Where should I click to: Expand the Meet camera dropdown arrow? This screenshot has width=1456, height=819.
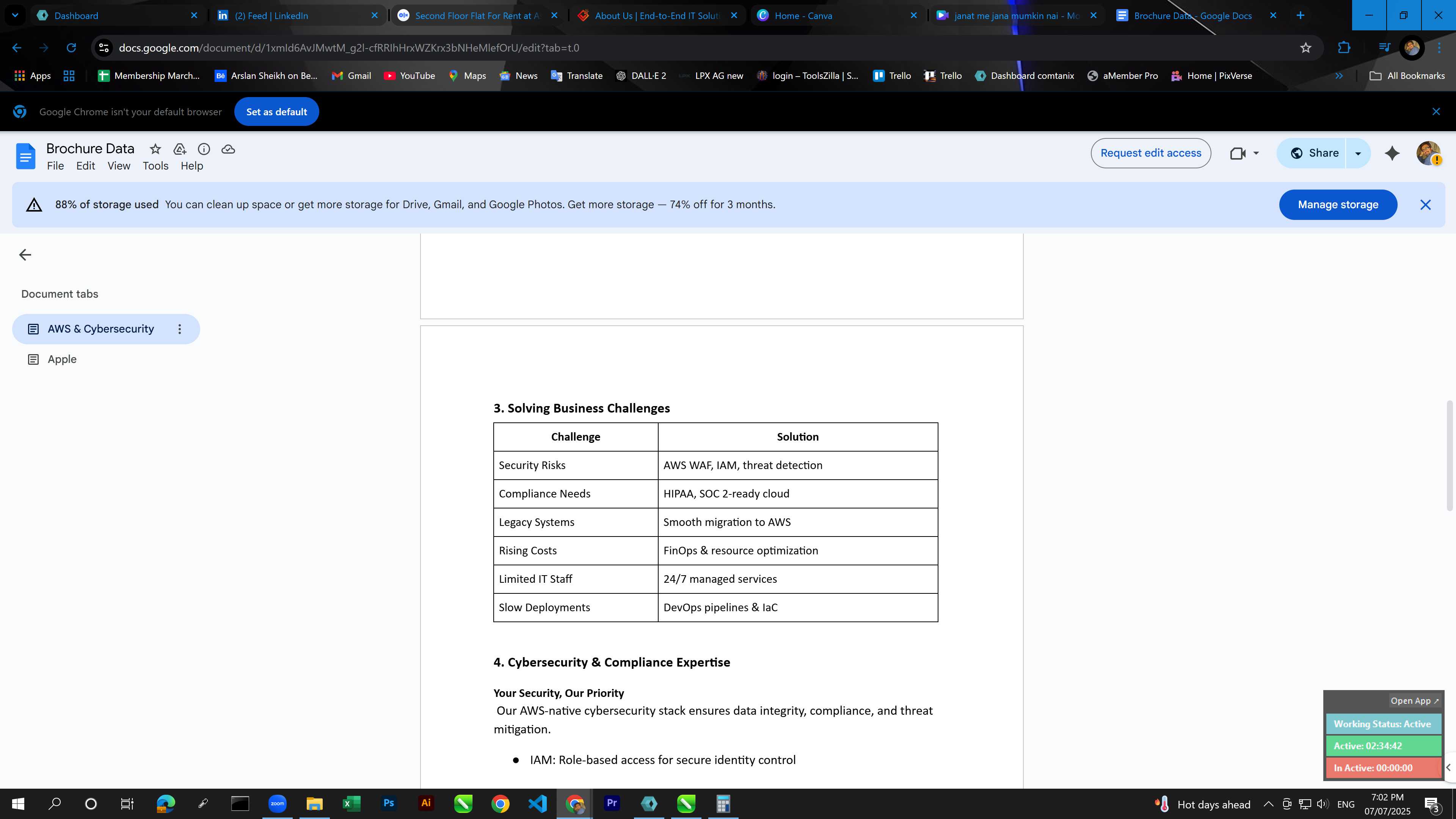(1256, 153)
